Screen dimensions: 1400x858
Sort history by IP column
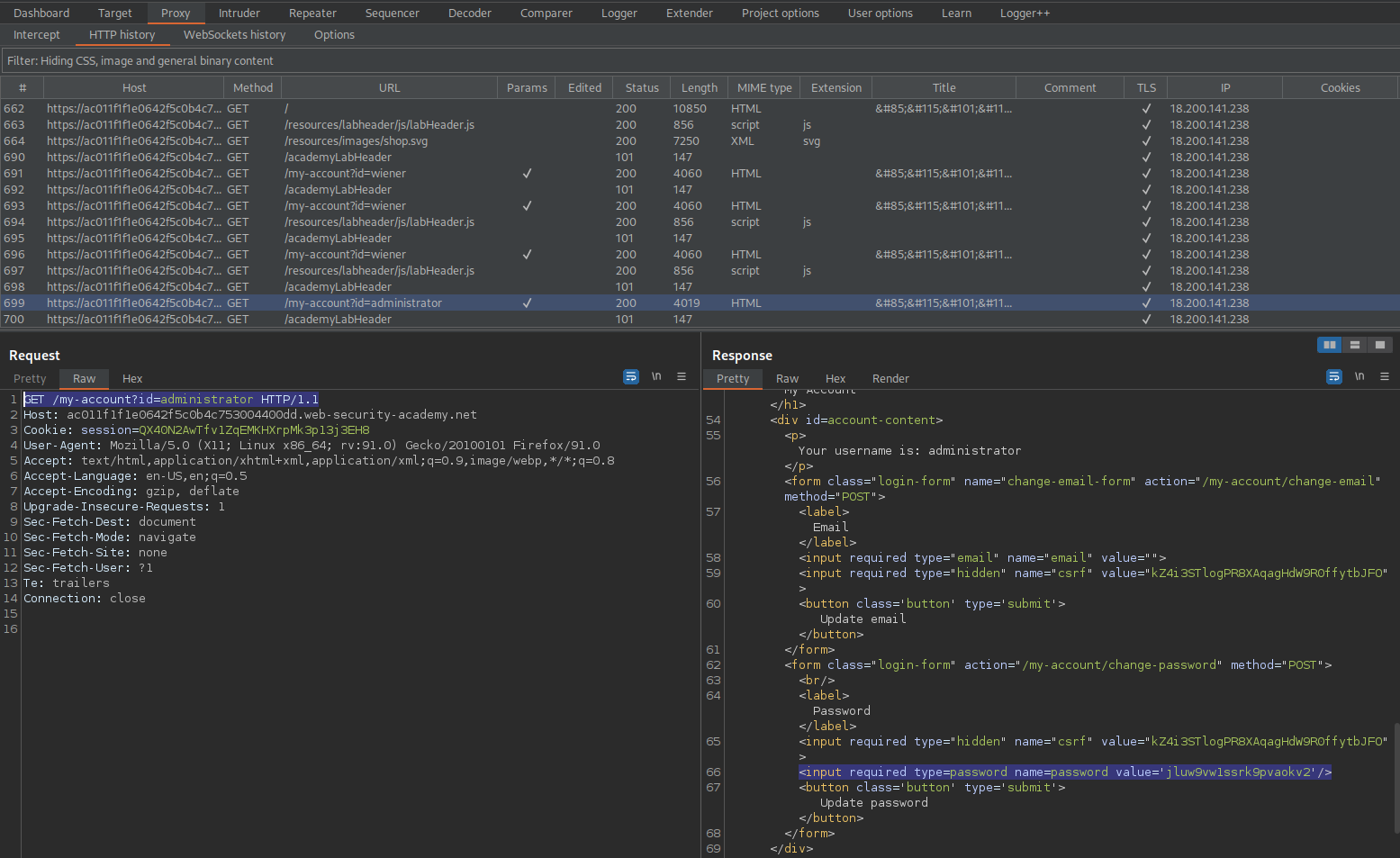pyautogui.click(x=1224, y=87)
